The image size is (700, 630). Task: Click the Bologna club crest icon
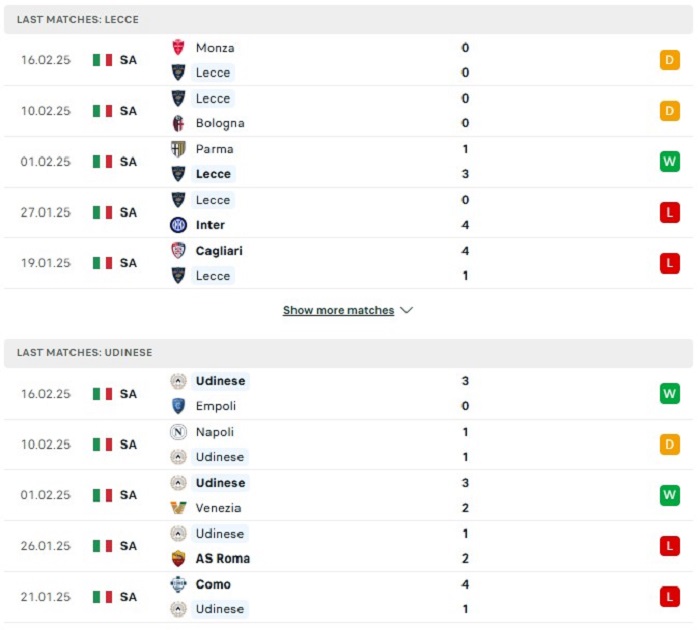click(x=178, y=123)
